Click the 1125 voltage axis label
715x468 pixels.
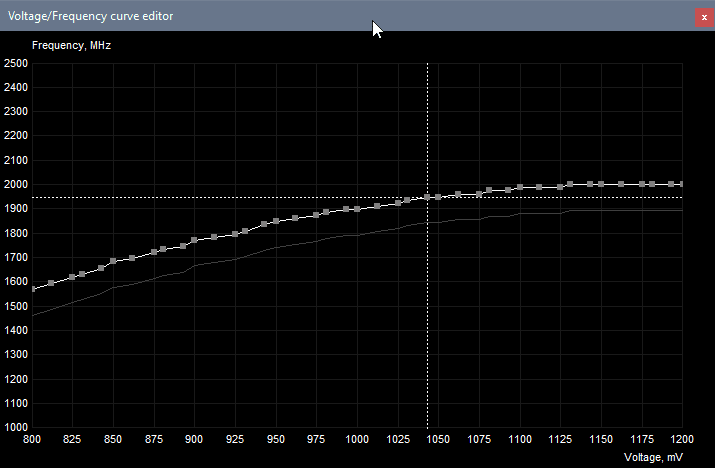click(560, 439)
